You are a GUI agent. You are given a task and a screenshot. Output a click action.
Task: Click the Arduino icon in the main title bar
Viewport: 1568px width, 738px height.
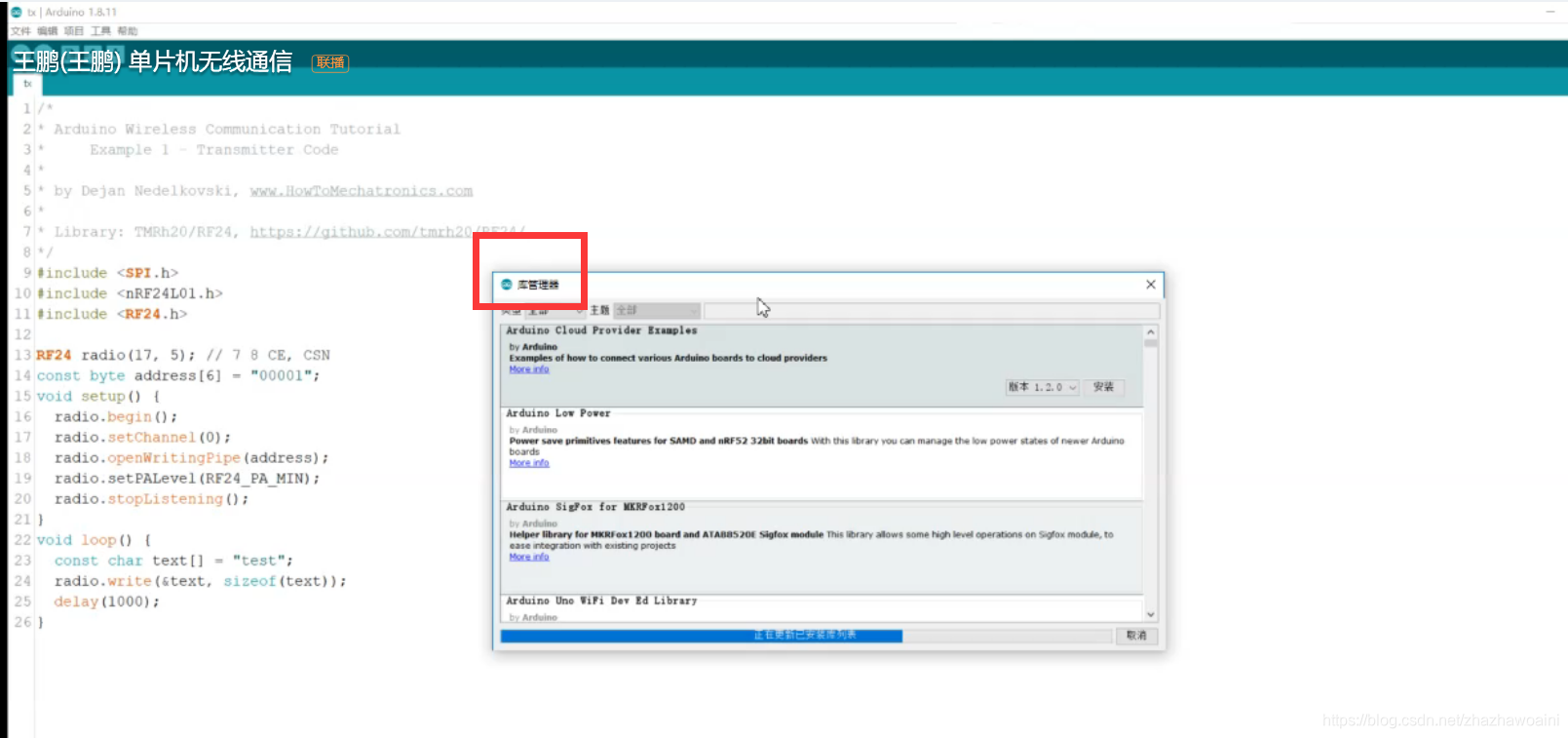coord(16,12)
